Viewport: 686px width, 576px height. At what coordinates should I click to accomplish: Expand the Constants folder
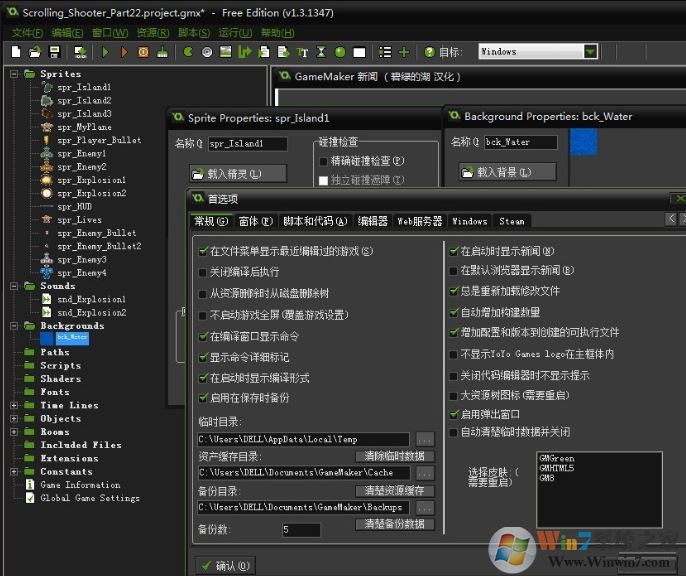(14, 471)
